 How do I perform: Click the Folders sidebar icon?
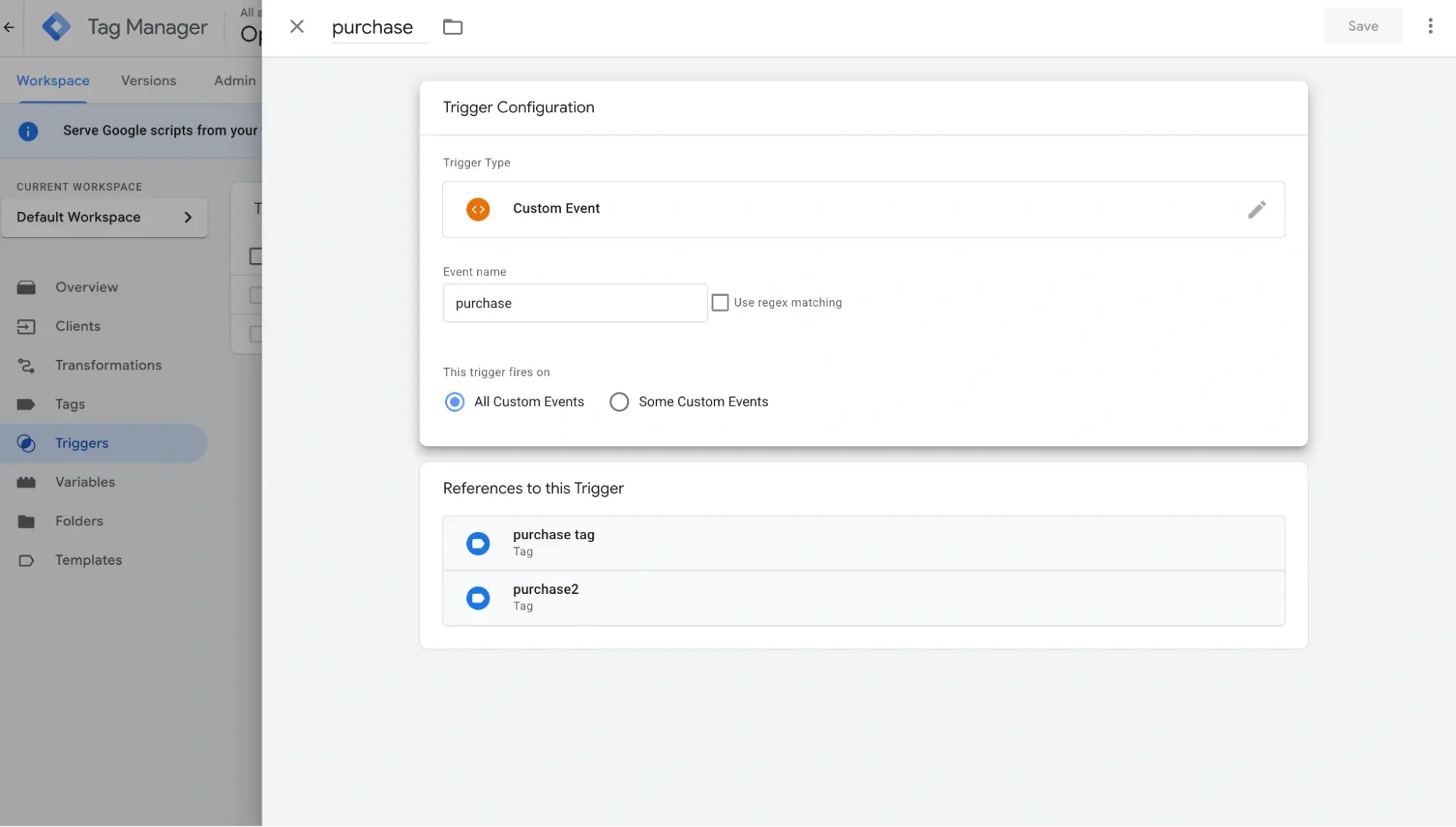click(26, 521)
